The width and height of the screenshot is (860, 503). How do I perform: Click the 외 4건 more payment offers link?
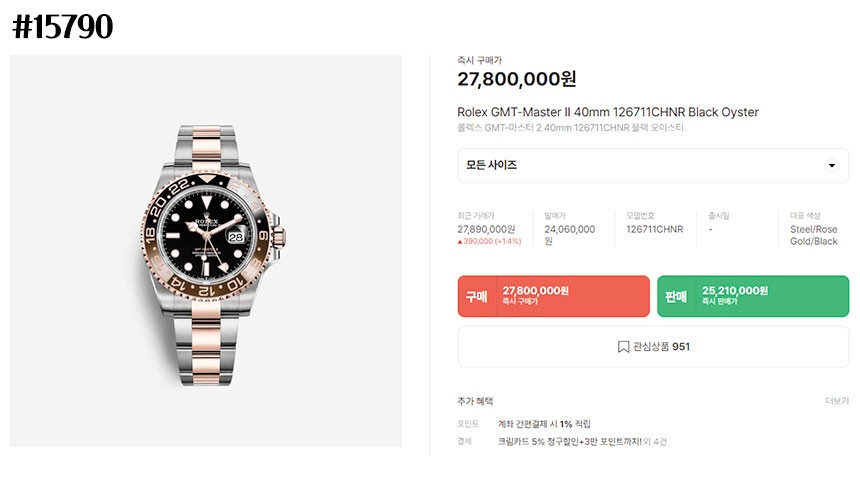pyautogui.click(x=655, y=442)
